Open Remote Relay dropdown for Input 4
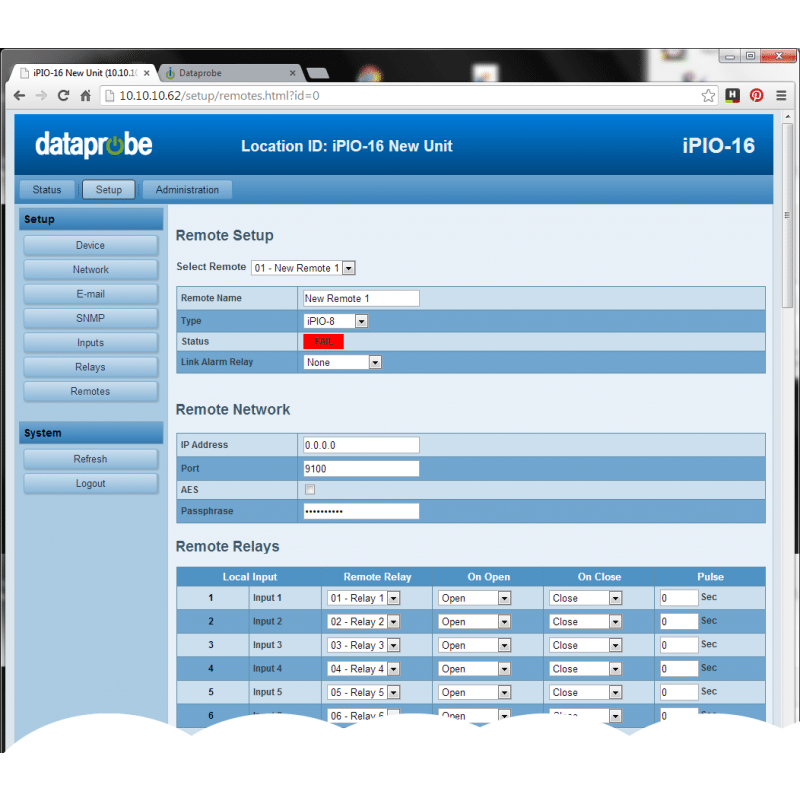 click(x=363, y=669)
